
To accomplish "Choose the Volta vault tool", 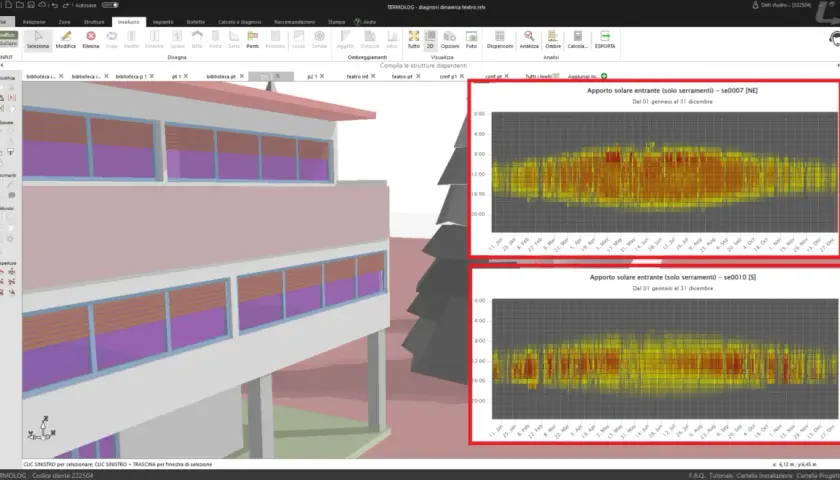I will [215, 40].
